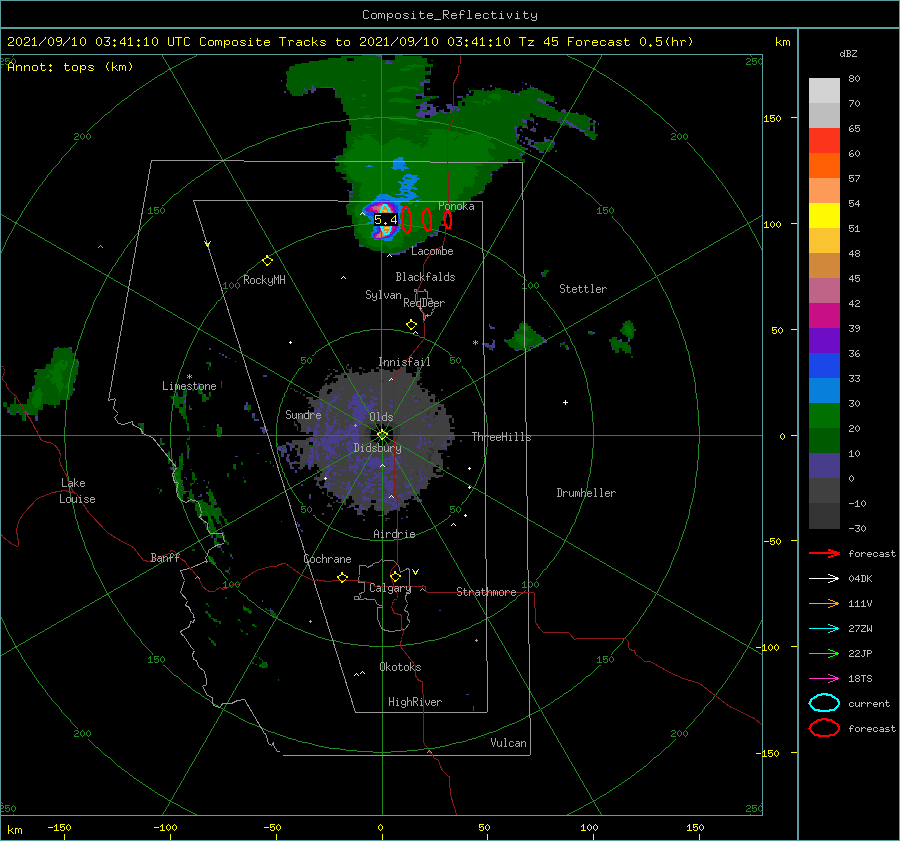Viewport: 900px width, 841px height.
Task: Click the Lake Louise map label
Action: click(x=77, y=491)
